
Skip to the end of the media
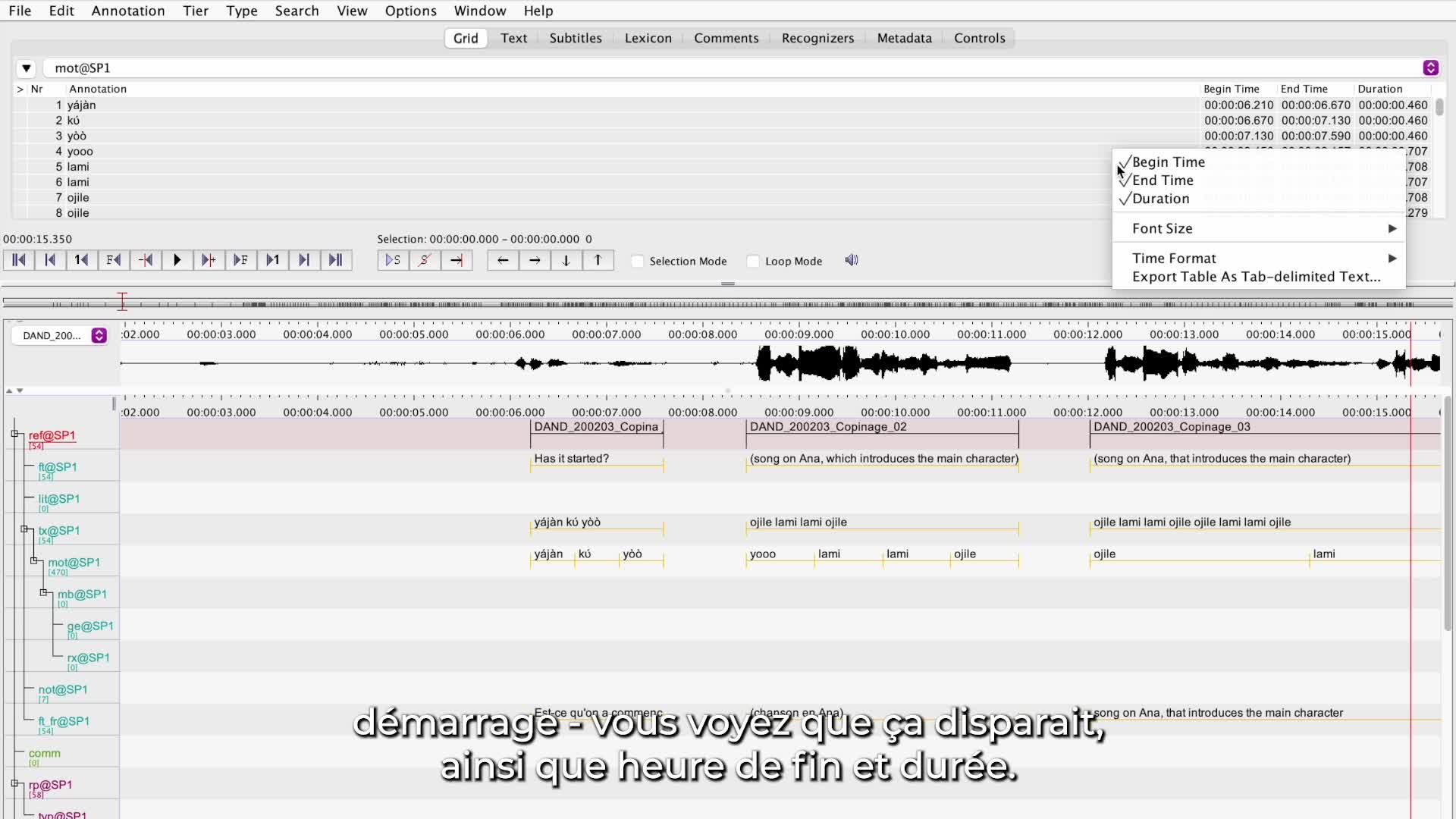(x=336, y=260)
